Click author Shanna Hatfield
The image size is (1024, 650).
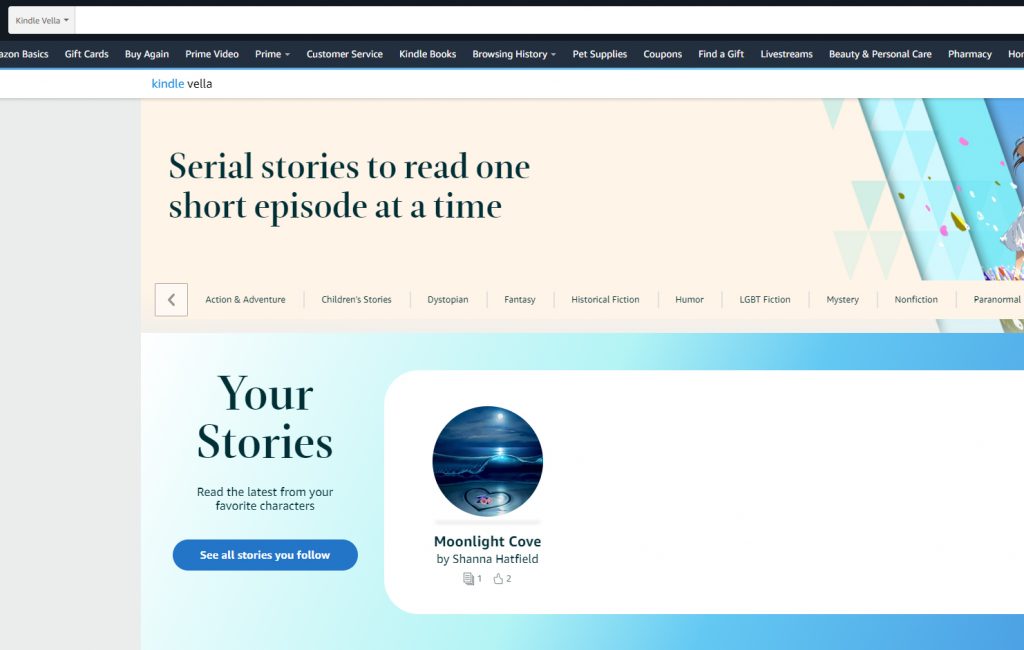[x=487, y=559]
